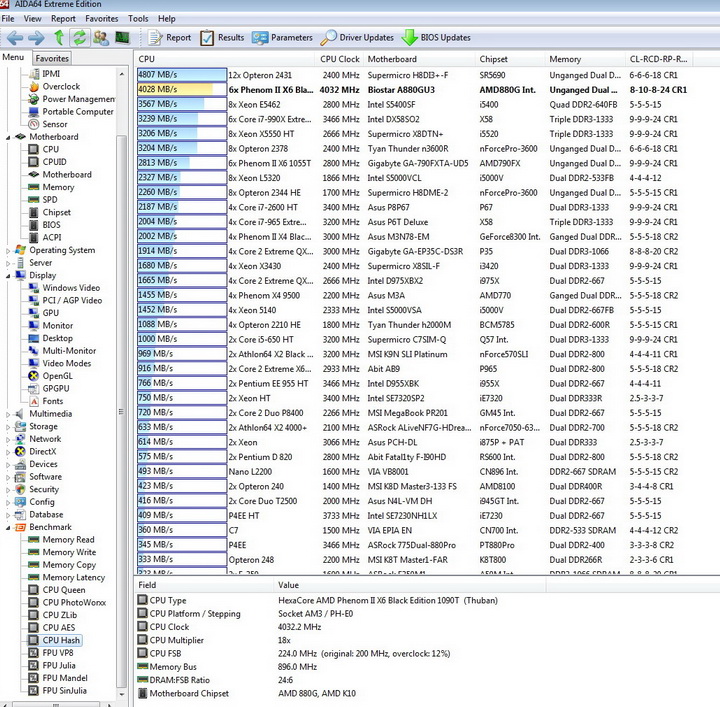The width and height of the screenshot is (720, 707).
Task: Open the Help menu
Action: [x=167, y=19]
